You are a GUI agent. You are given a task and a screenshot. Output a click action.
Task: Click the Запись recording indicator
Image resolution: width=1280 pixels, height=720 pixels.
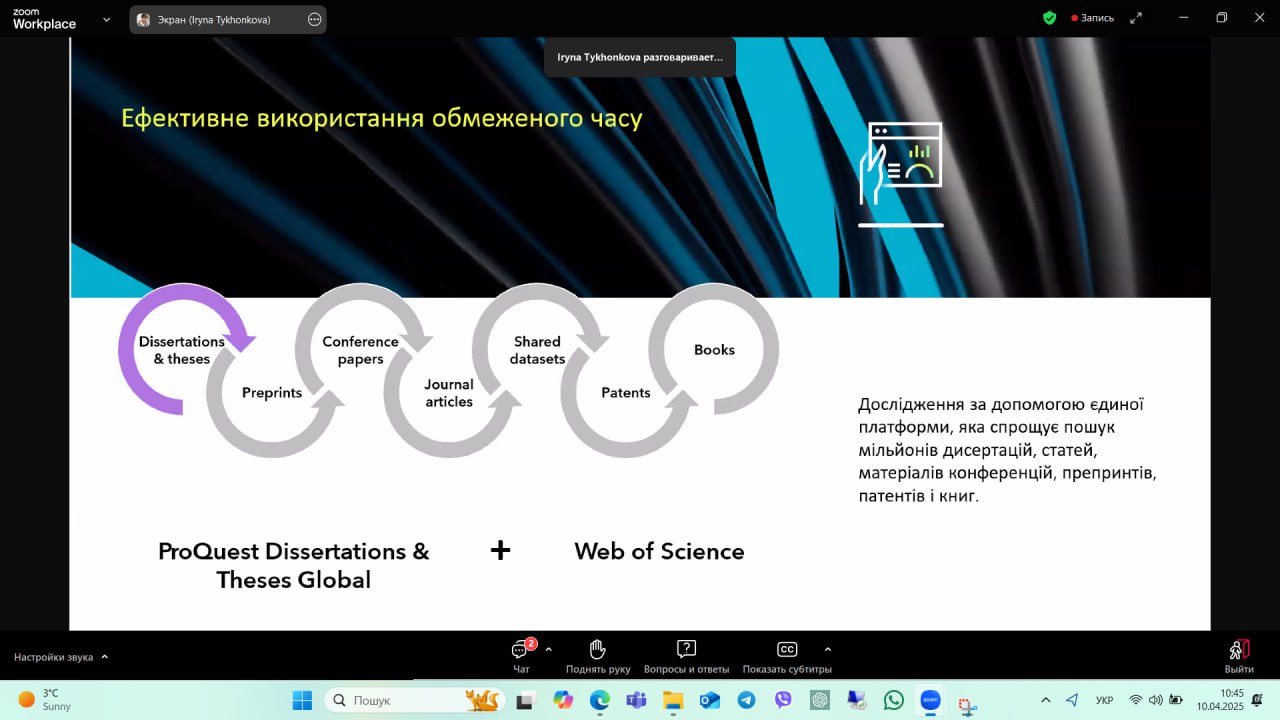[x=1092, y=18]
